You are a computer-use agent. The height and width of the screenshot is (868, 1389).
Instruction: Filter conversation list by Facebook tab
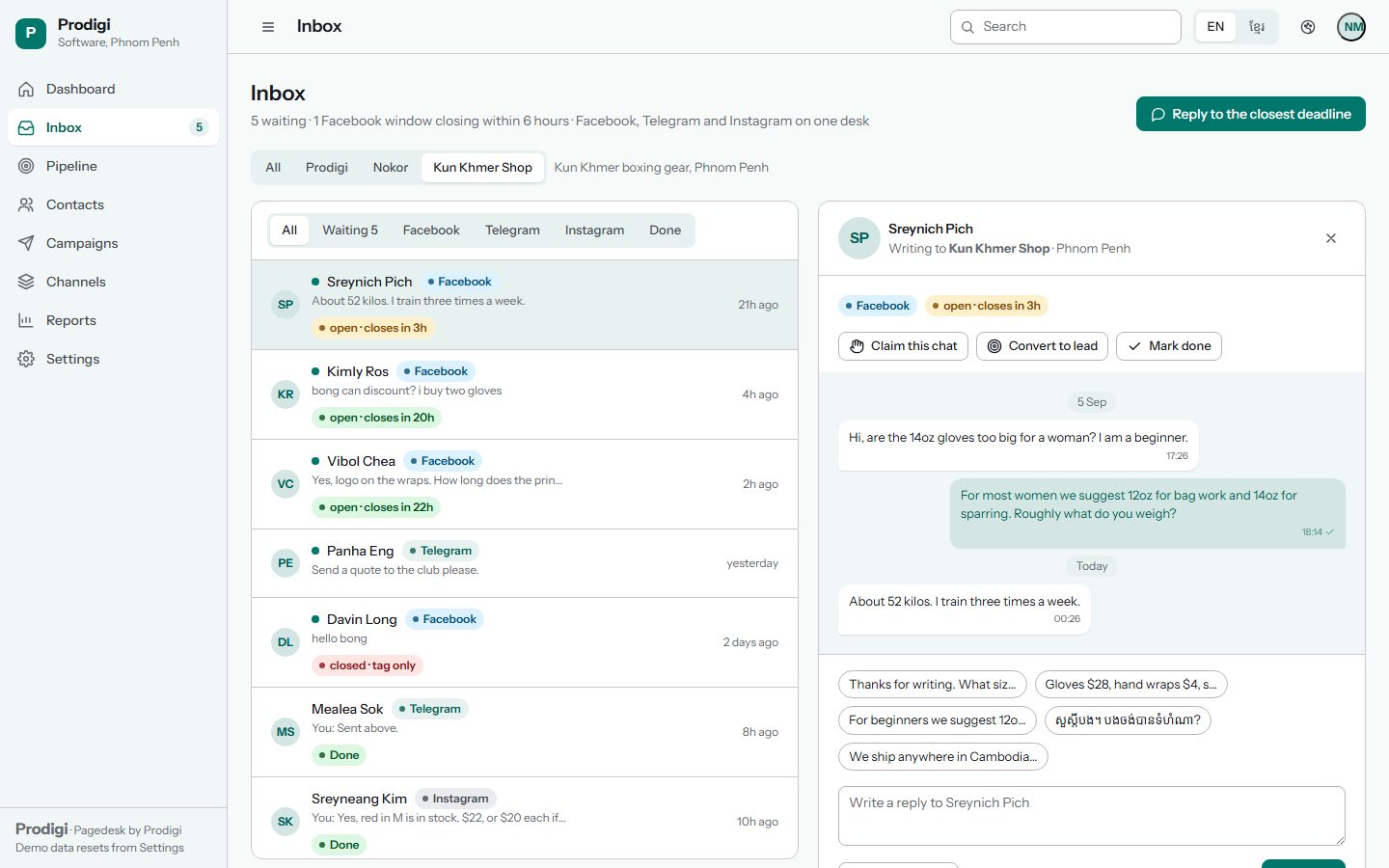[x=431, y=231]
